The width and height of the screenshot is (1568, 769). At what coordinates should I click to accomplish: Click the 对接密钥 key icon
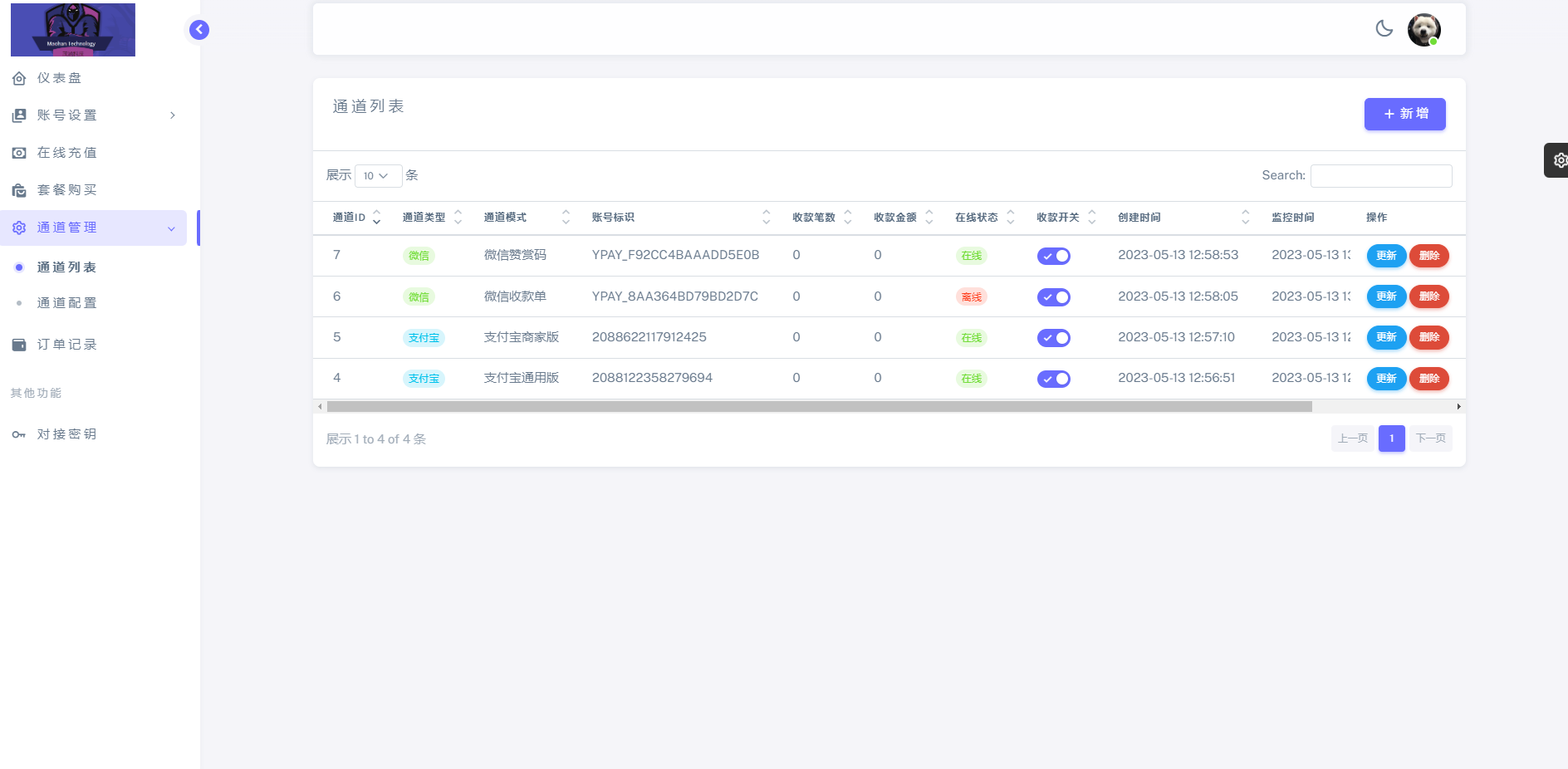tap(19, 434)
